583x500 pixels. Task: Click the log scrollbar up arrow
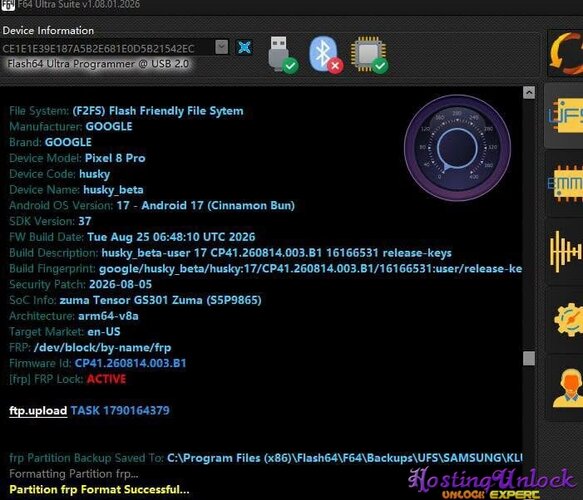(529, 93)
